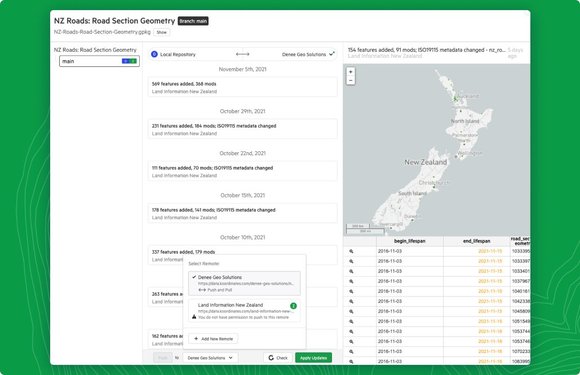Click the sync arrows between repositories
Screen dimensions: 580x375
(x=243, y=54)
